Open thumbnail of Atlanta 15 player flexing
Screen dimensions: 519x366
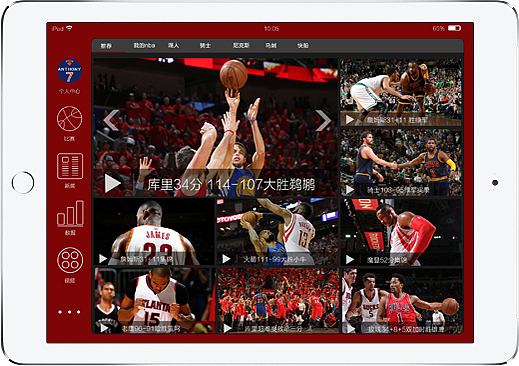(x=154, y=301)
